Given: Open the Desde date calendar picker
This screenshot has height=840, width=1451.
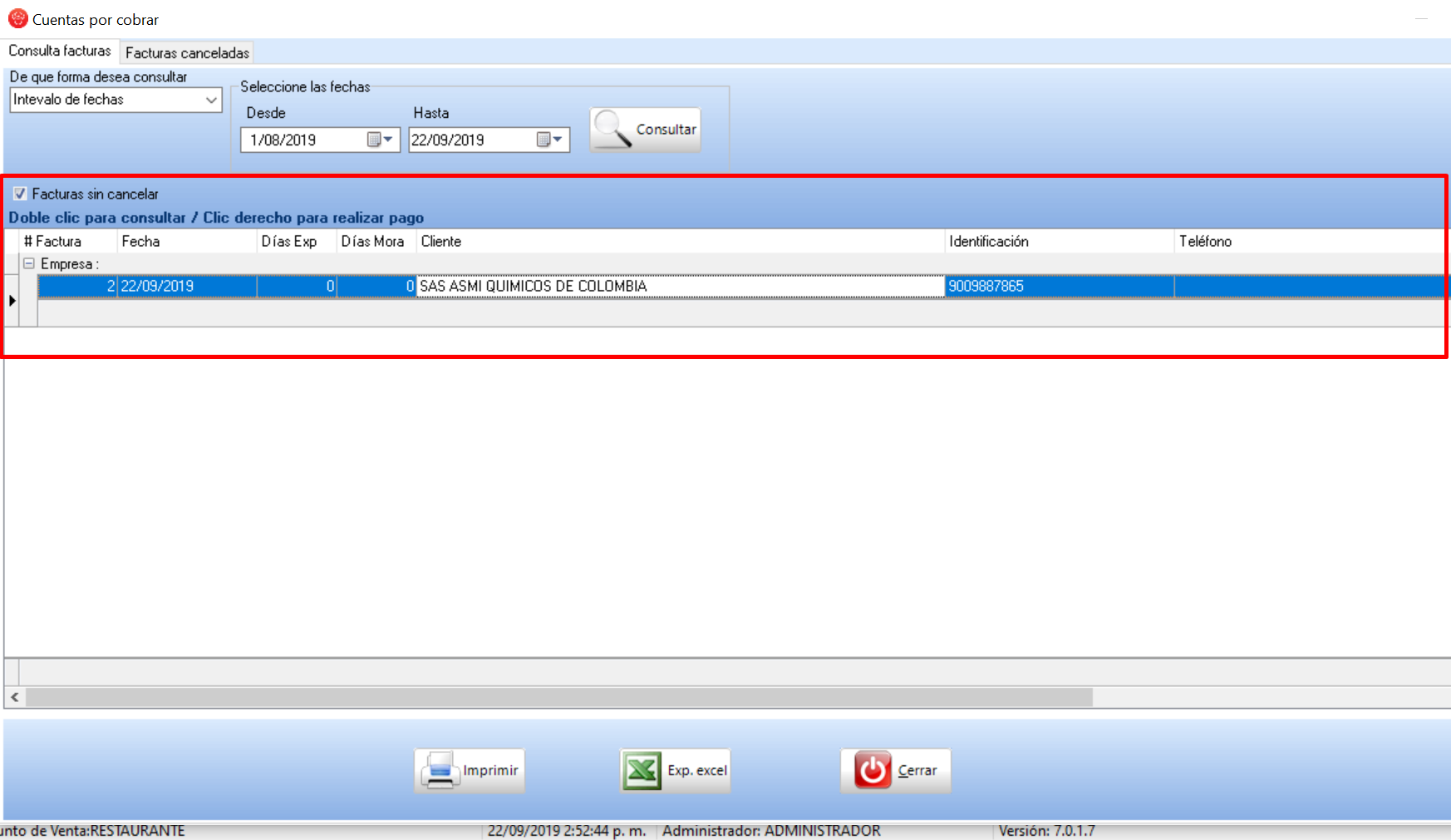Looking at the screenshot, I should 380,140.
